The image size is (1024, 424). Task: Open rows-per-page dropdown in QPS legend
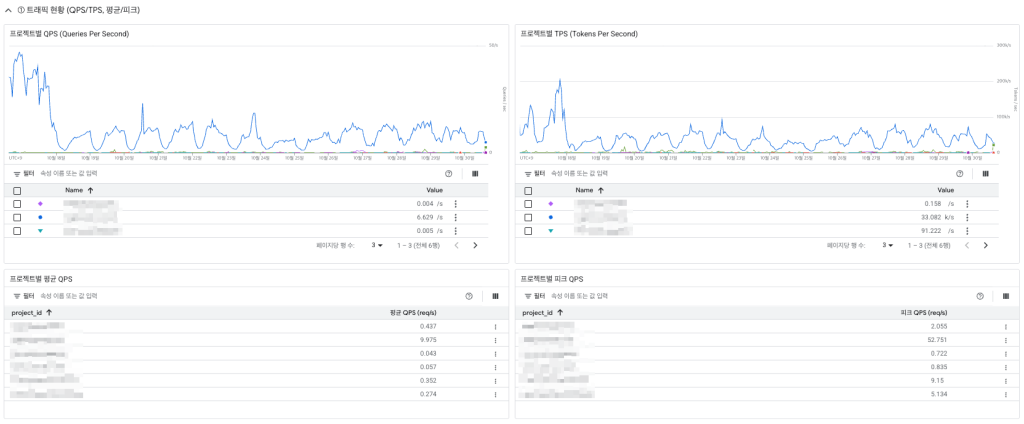pyautogui.click(x=376, y=246)
